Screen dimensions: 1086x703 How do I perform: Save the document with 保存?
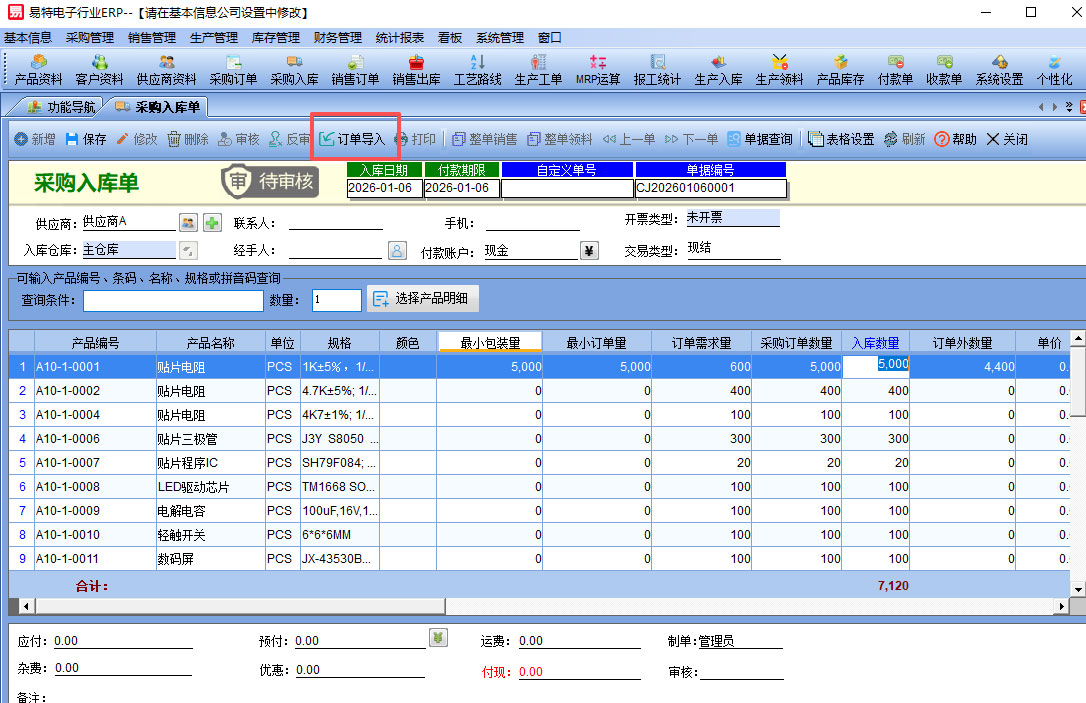coord(86,139)
